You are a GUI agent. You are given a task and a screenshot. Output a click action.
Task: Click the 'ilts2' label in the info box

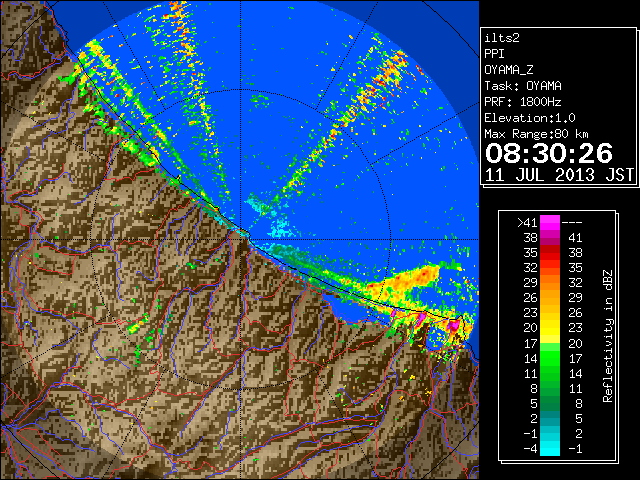click(502, 38)
